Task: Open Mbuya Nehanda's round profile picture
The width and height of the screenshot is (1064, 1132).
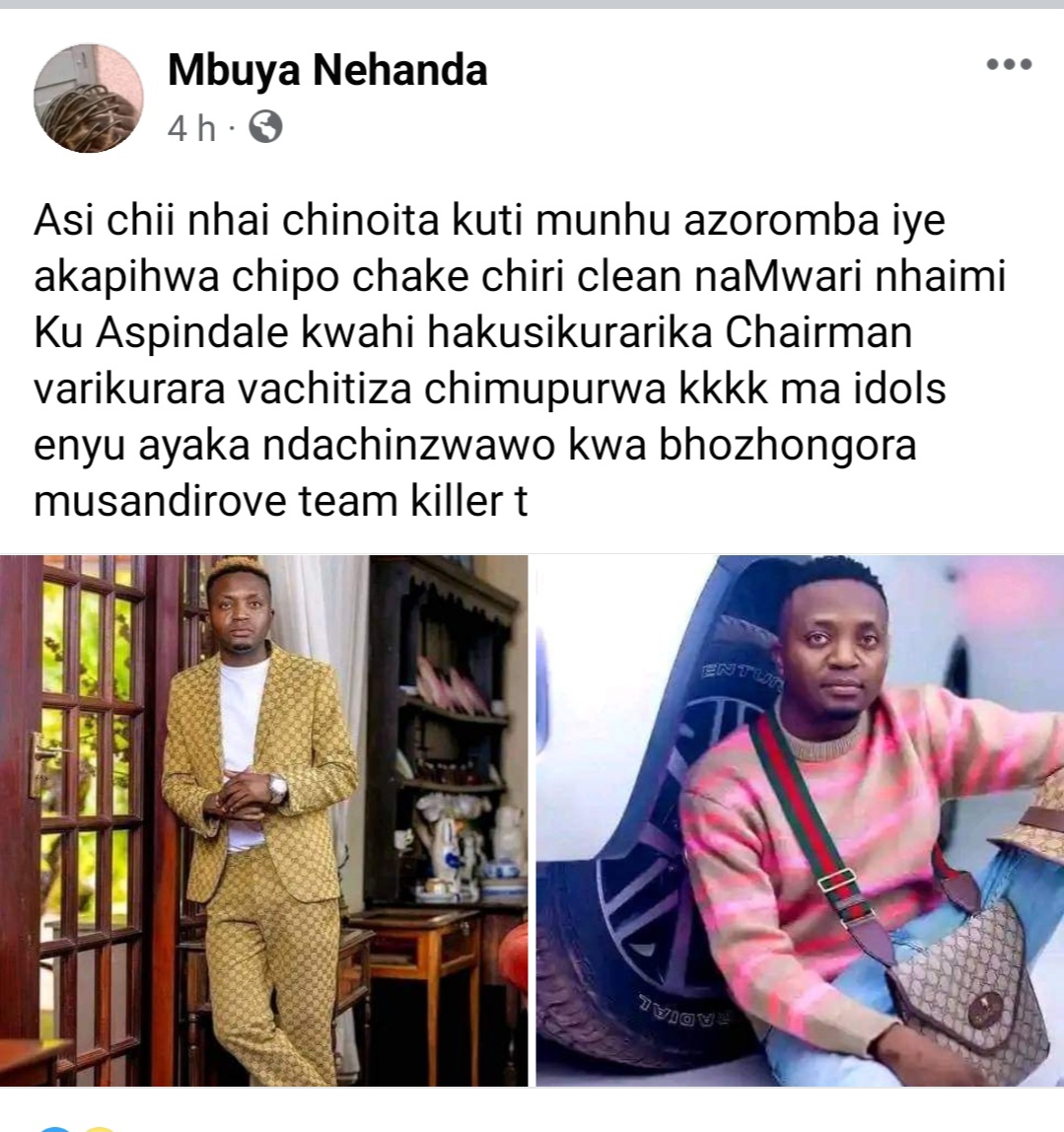Action: coord(88,99)
